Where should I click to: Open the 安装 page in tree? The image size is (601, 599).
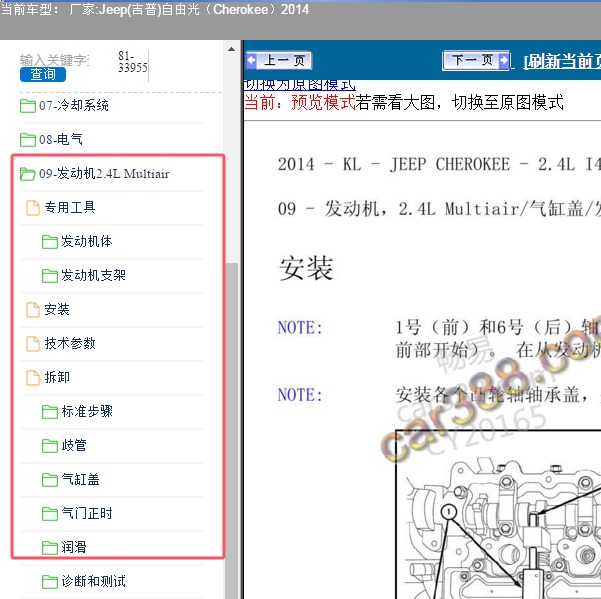pos(57,309)
